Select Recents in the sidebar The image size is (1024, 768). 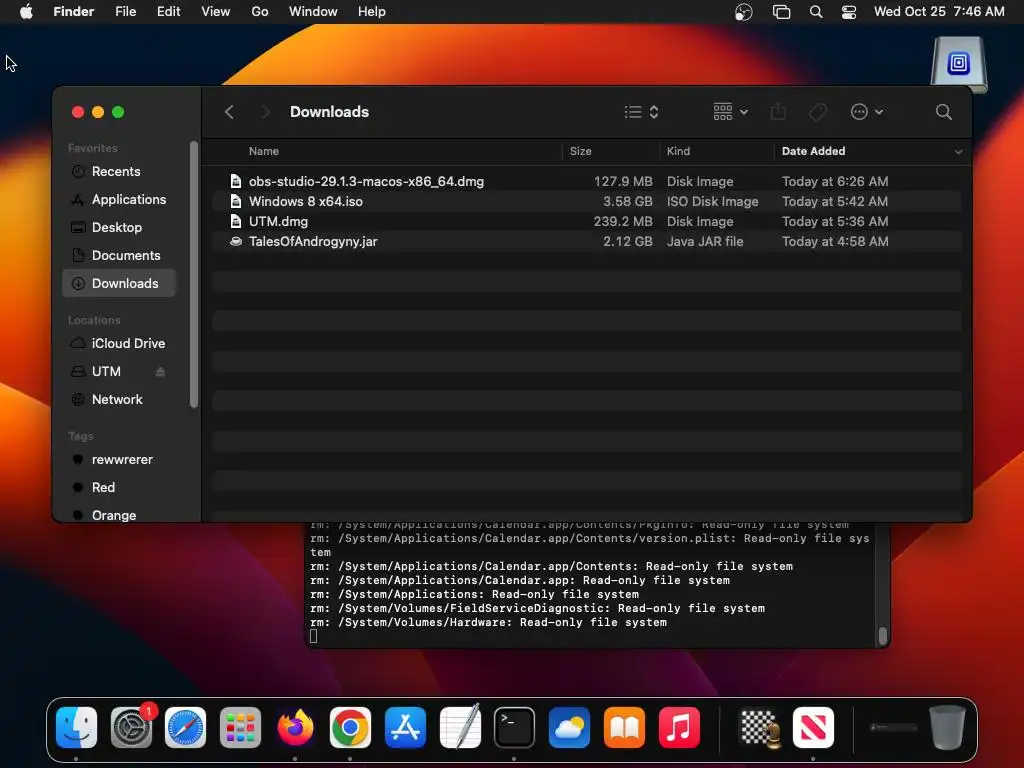tap(119, 172)
